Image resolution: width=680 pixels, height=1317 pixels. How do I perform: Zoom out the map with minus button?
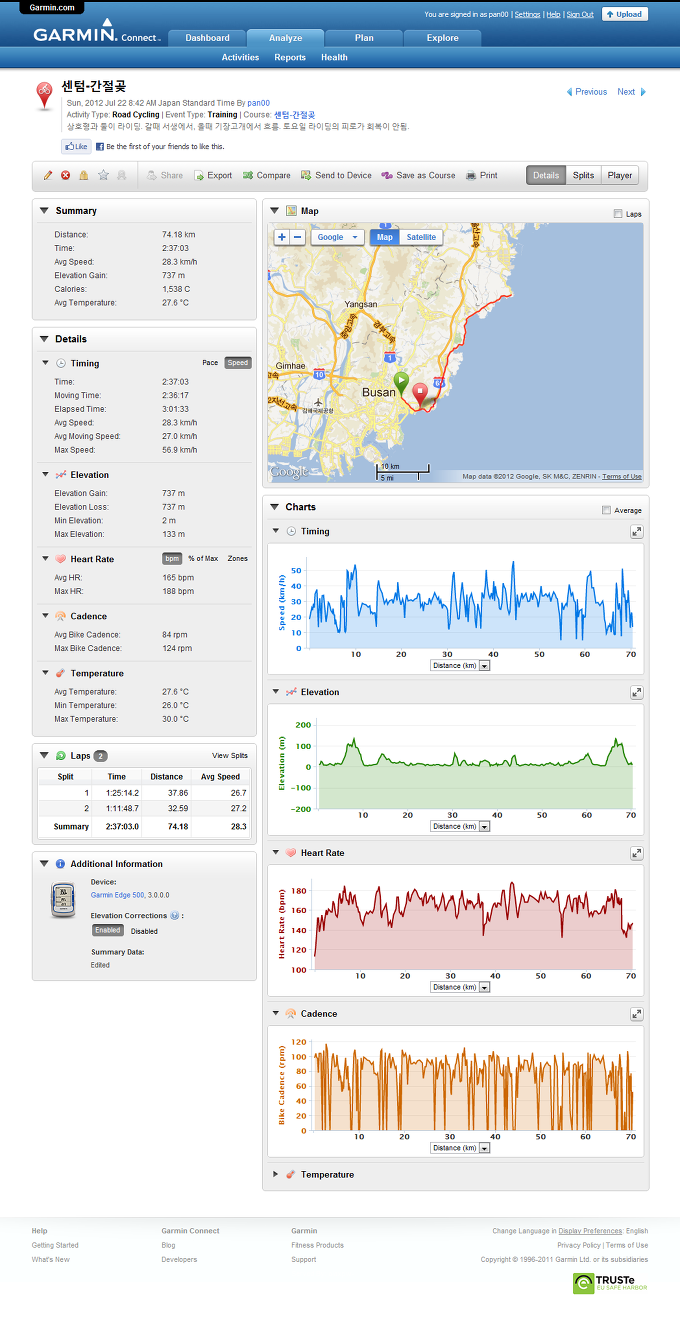(x=298, y=237)
